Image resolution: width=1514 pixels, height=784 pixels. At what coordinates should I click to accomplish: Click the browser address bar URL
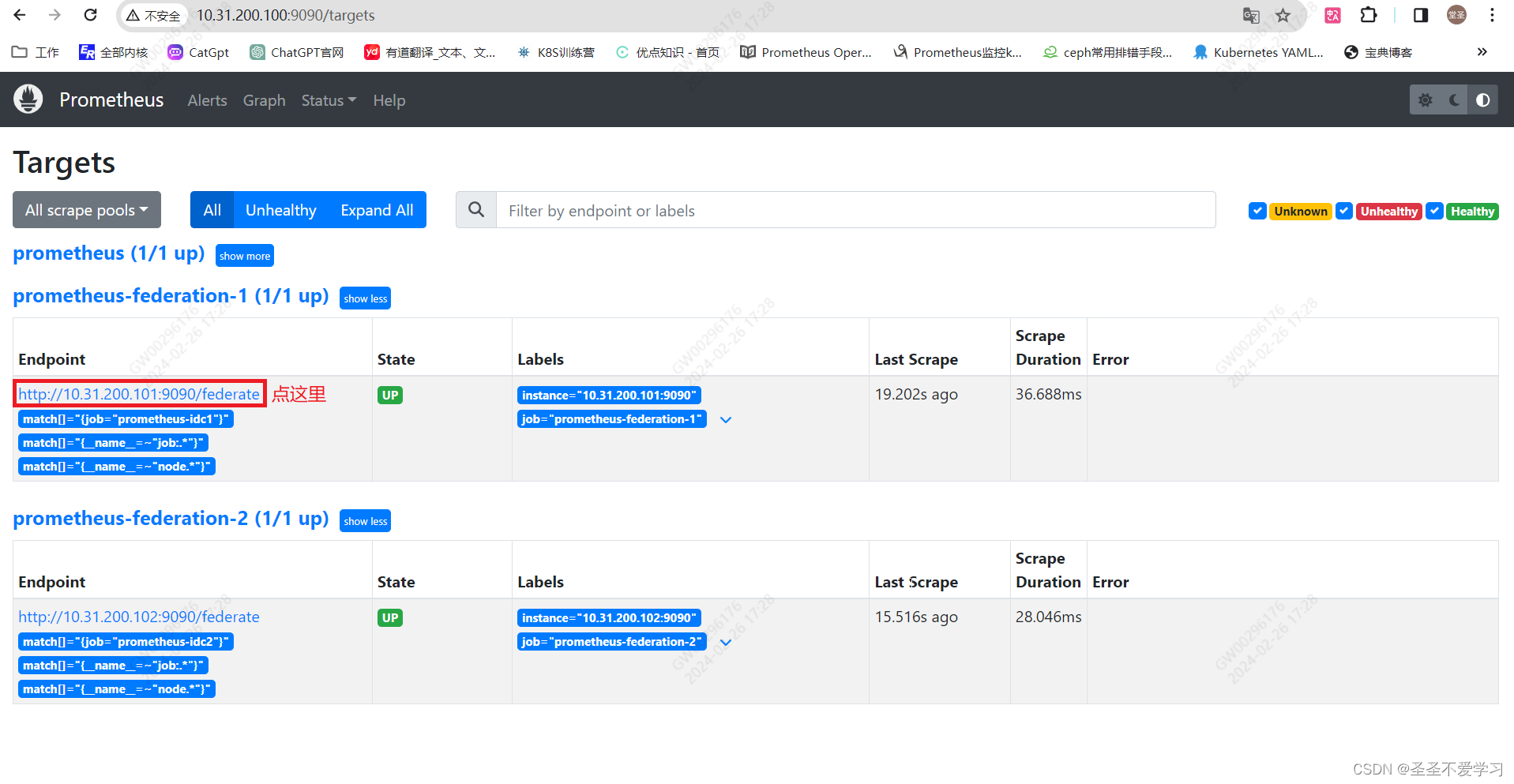(x=286, y=15)
